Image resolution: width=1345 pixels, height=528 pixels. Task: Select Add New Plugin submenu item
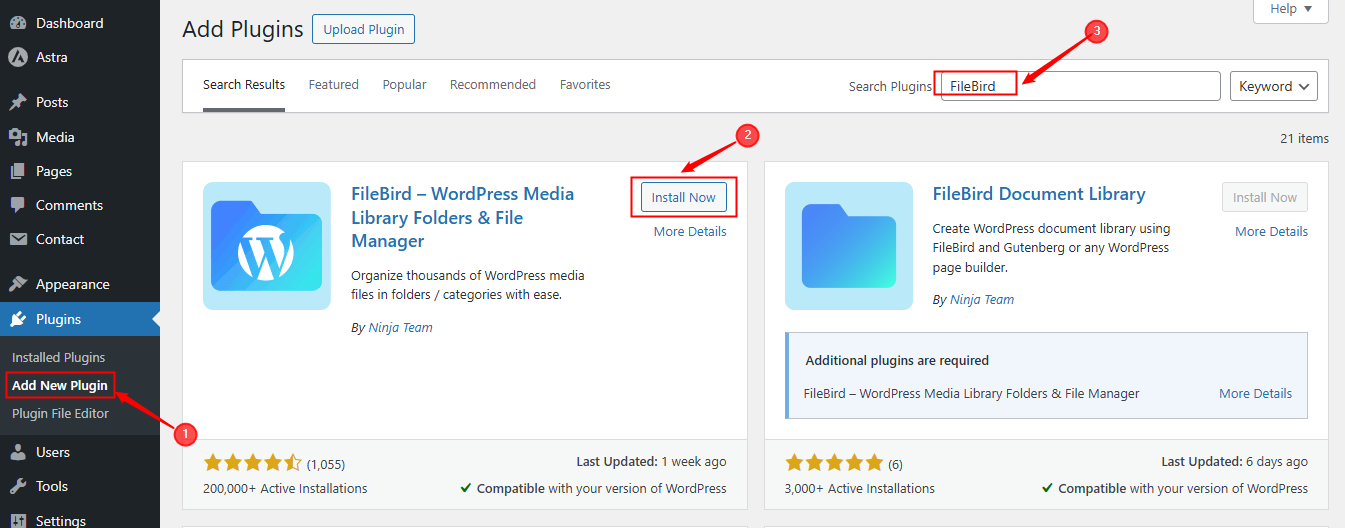(60, 385)
